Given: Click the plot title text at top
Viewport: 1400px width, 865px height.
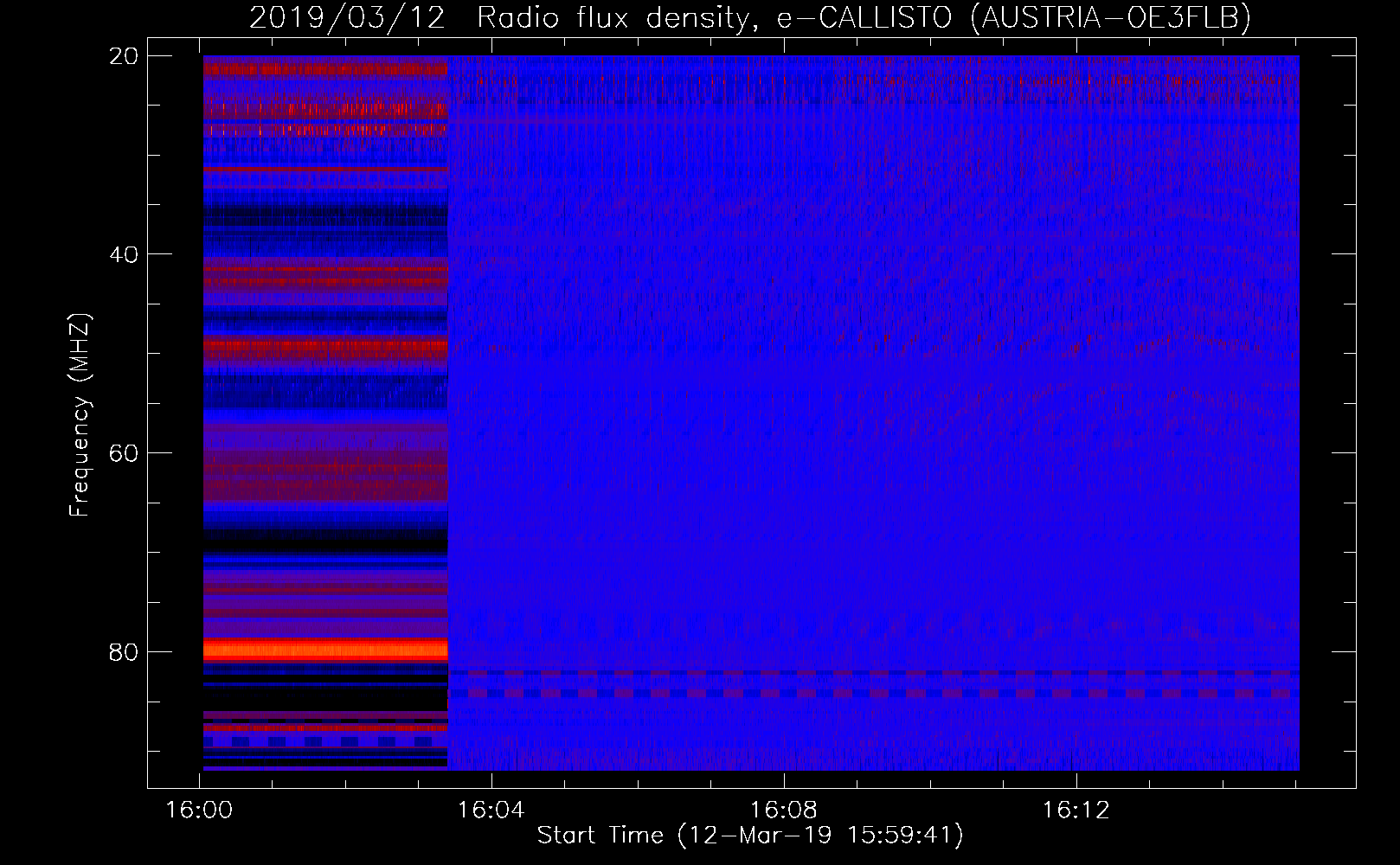Looking at the screenshot, I should point(750,16).
